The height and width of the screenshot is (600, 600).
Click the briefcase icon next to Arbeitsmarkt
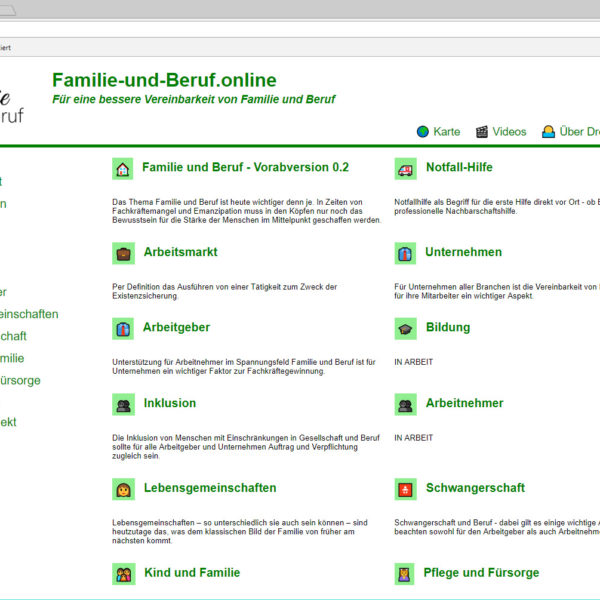pyautogui.click(x=123, y=253)
